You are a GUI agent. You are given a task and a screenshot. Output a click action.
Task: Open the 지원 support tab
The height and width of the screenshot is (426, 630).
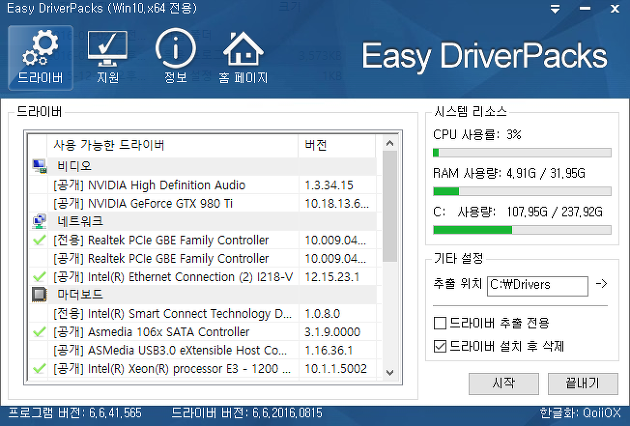(108, 57)
